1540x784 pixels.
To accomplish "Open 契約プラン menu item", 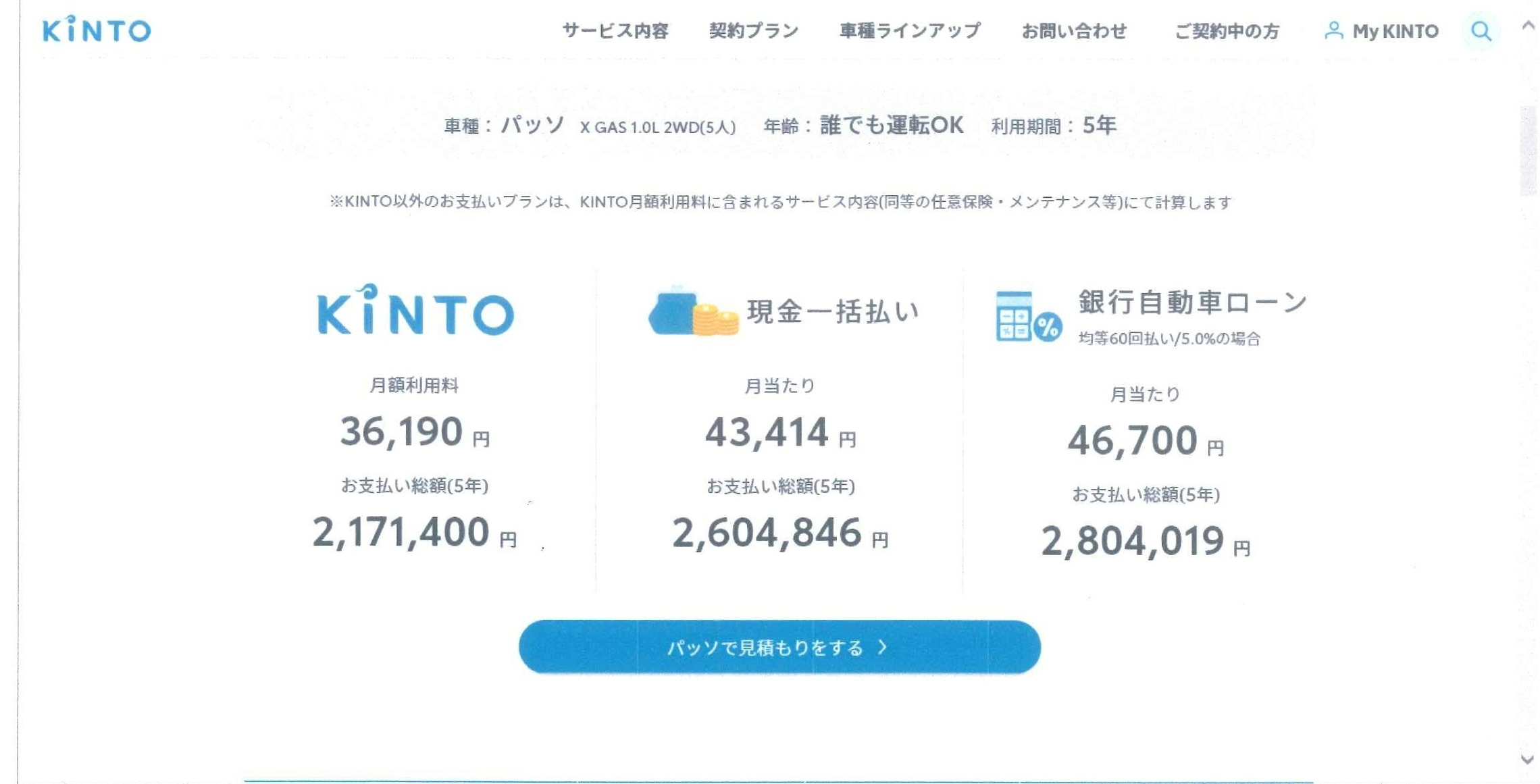I will [754, 31].
